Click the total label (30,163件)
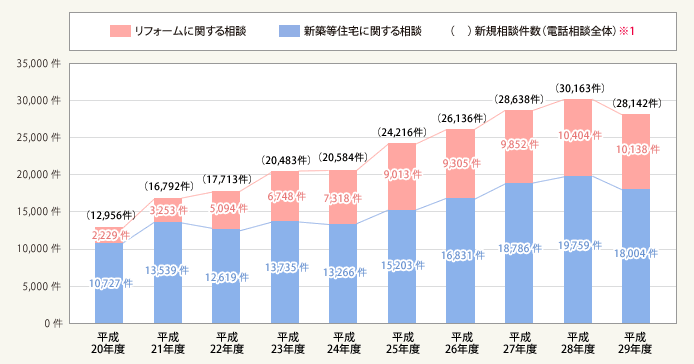The width and height of the screenshot is (694, 364). pos(580,88)
